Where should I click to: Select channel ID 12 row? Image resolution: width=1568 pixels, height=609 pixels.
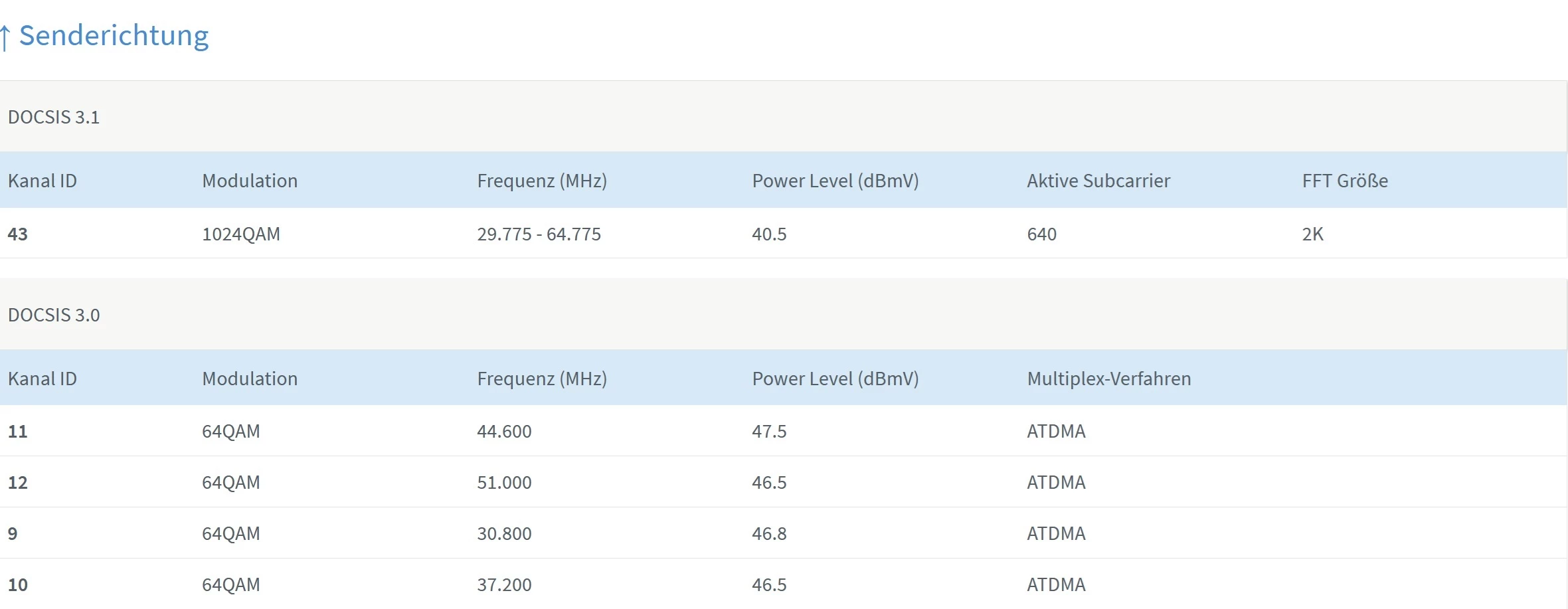18,483
